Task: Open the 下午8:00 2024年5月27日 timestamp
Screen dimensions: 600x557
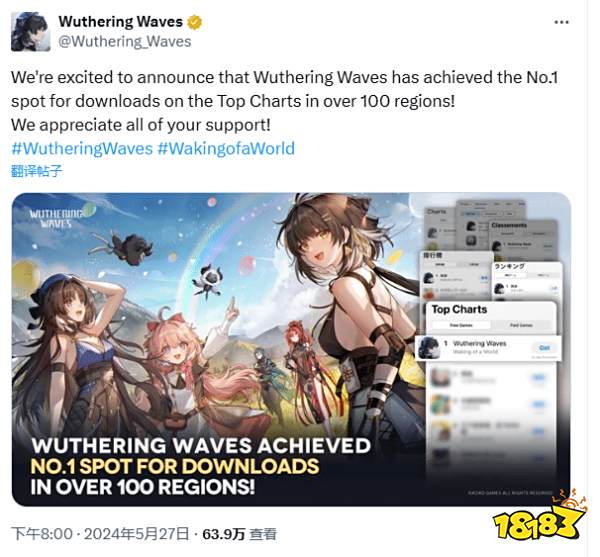Action: tap(100, 533)
